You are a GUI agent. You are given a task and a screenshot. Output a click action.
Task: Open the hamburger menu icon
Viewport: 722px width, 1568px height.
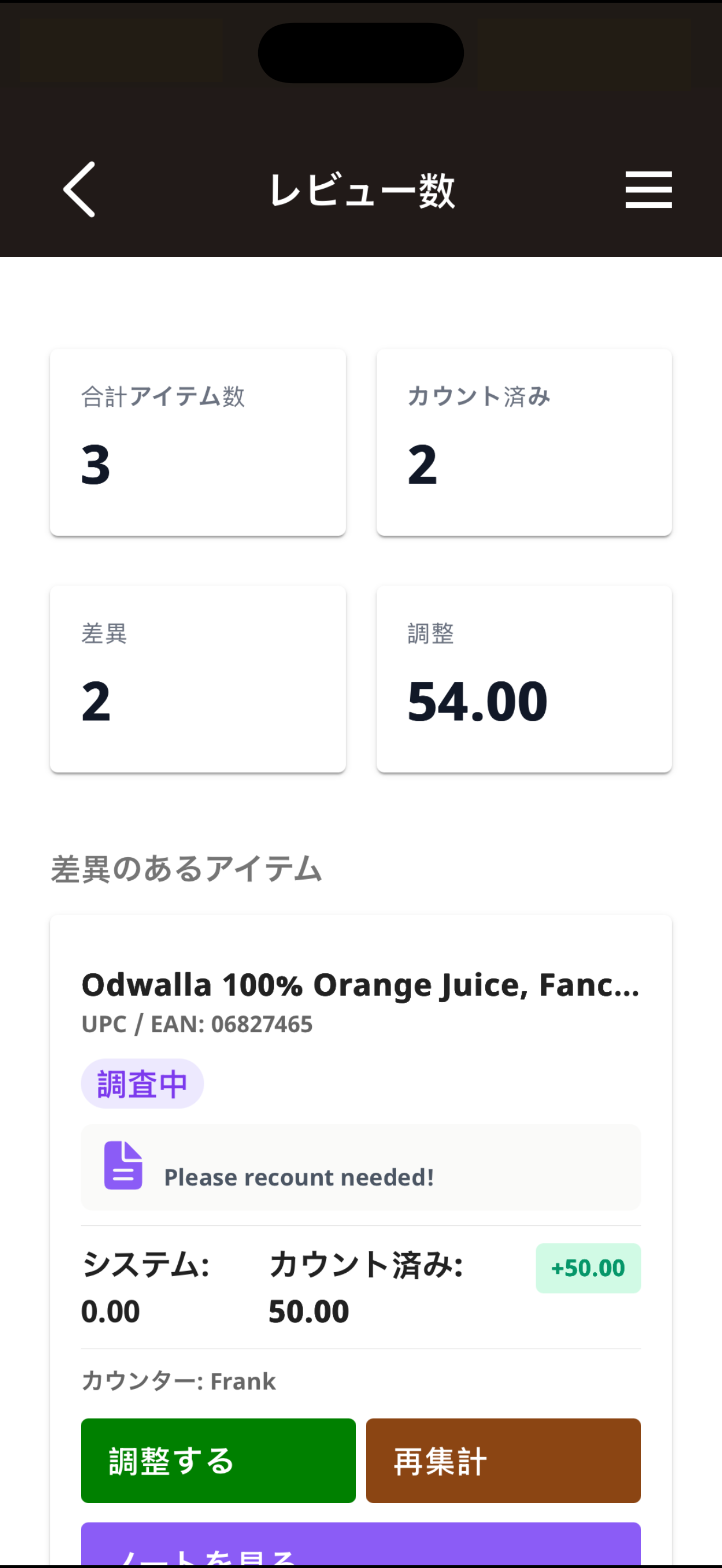coord(648,189)
